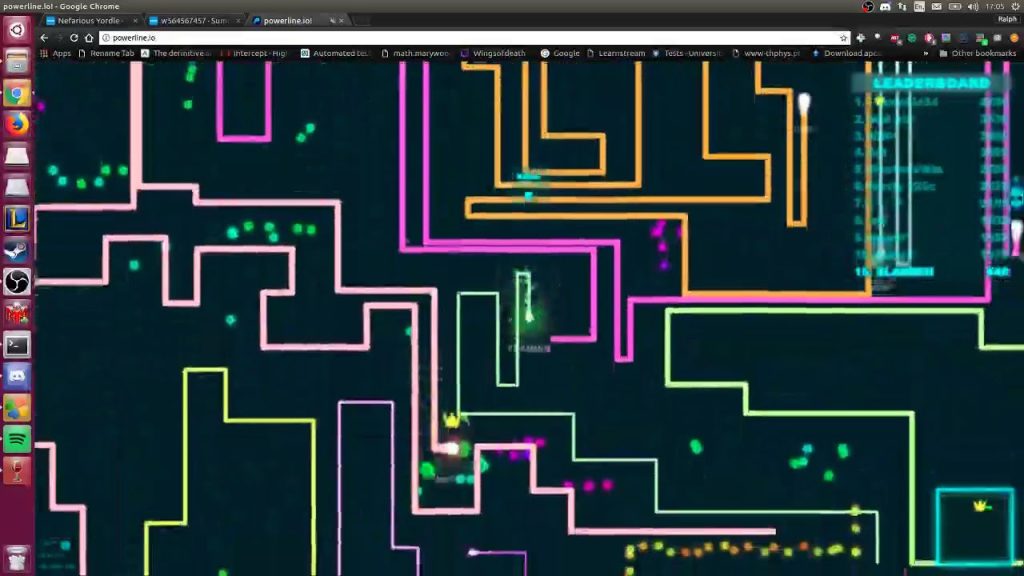Click the Discord icon in the system tray

point(886,7)
